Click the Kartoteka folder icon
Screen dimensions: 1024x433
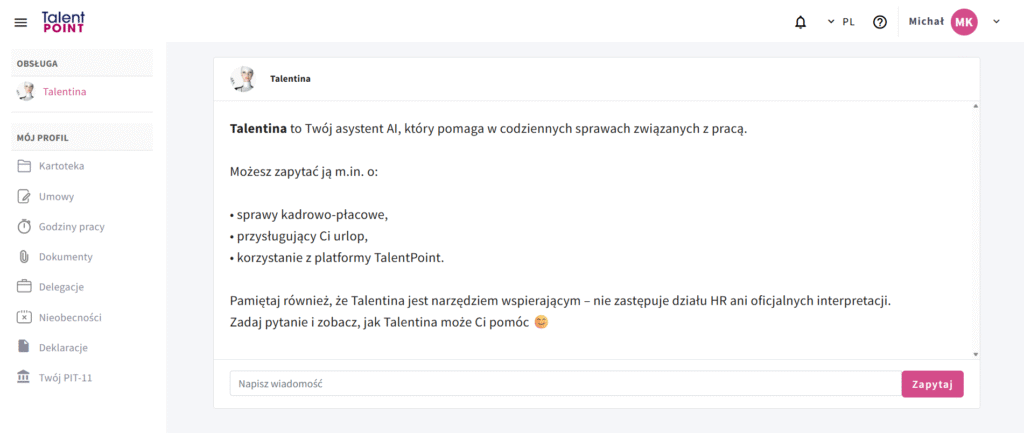pos(24,166)
